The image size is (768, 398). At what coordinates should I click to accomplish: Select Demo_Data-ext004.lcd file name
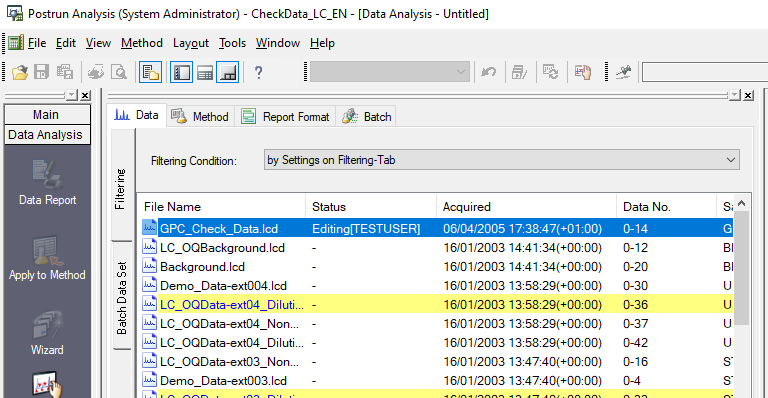tap(223, 285)
